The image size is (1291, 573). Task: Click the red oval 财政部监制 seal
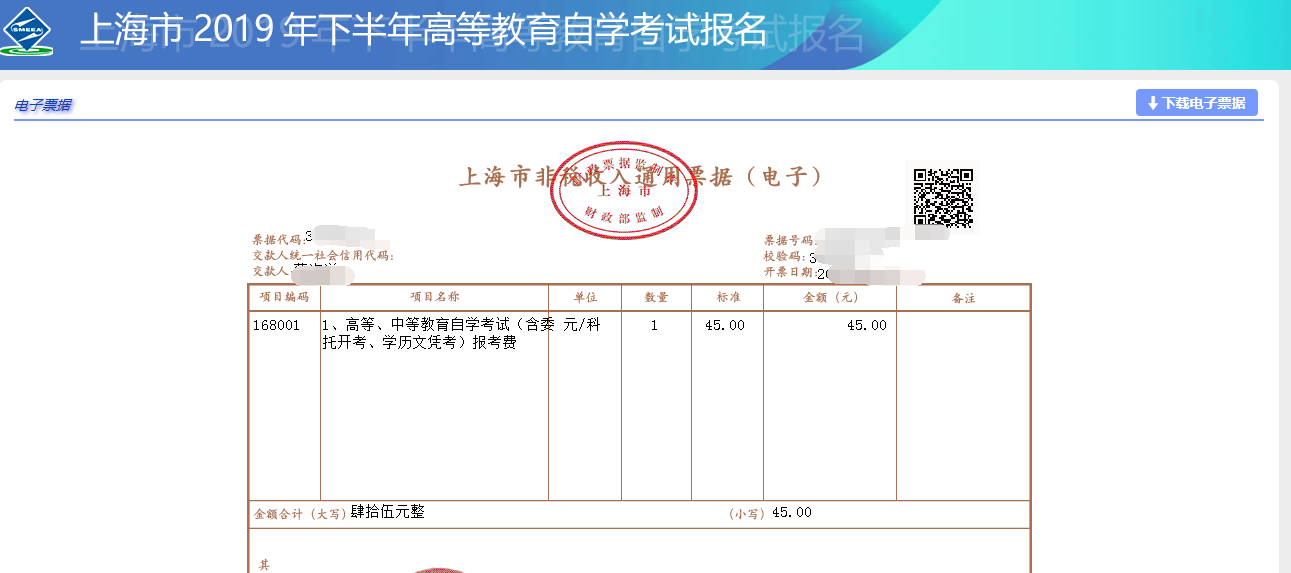(x=624, y=191)
